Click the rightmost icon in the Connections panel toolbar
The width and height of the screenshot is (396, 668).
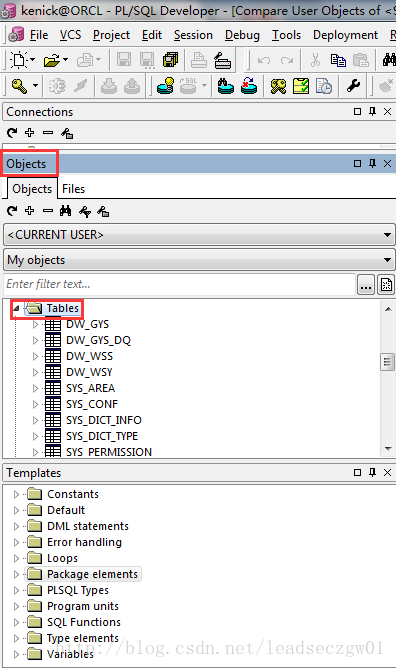click(x=67, y=133)
